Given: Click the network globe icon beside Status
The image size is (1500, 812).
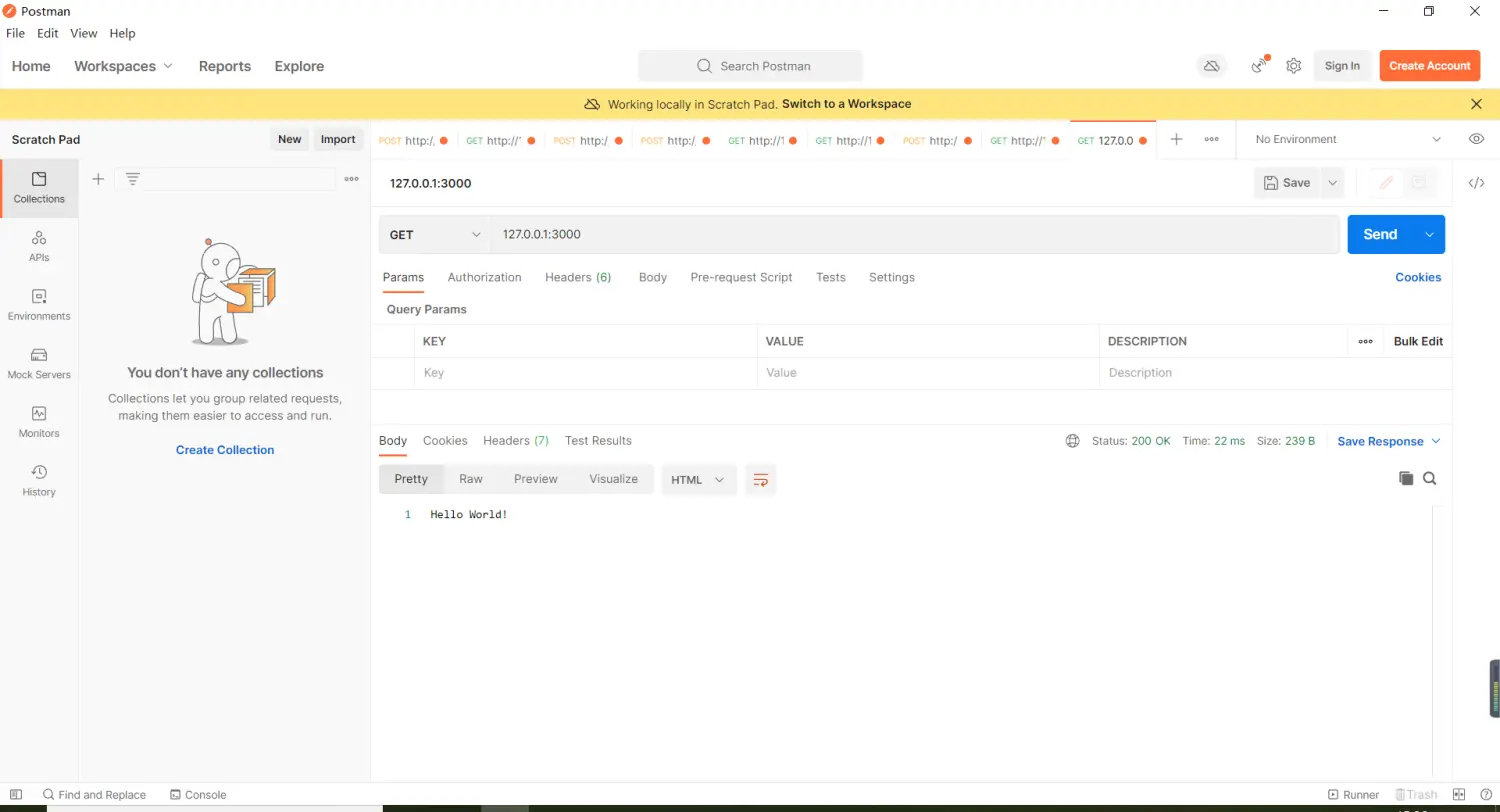Looking at the screenshot, I should pos(1073,441).
